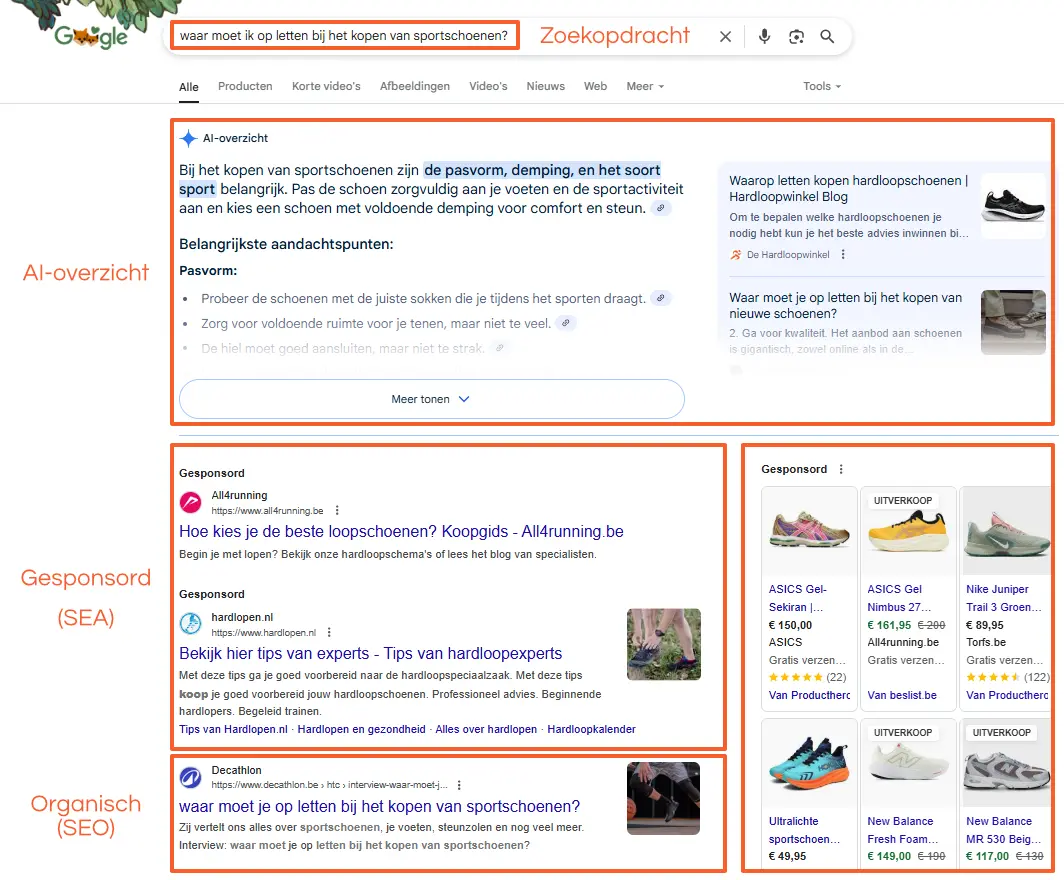
Task: Expand the Meer dropdown
Action: pos(645,86)
